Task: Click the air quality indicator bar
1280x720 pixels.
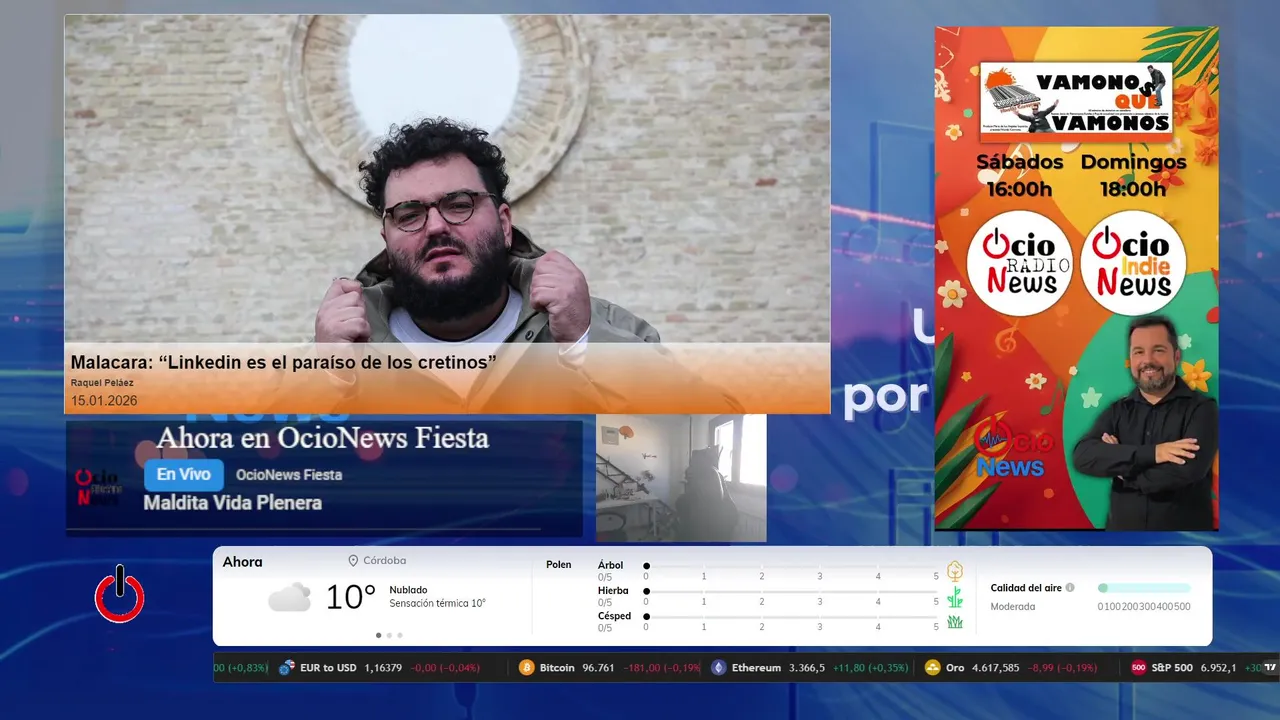Action: 1144,588
